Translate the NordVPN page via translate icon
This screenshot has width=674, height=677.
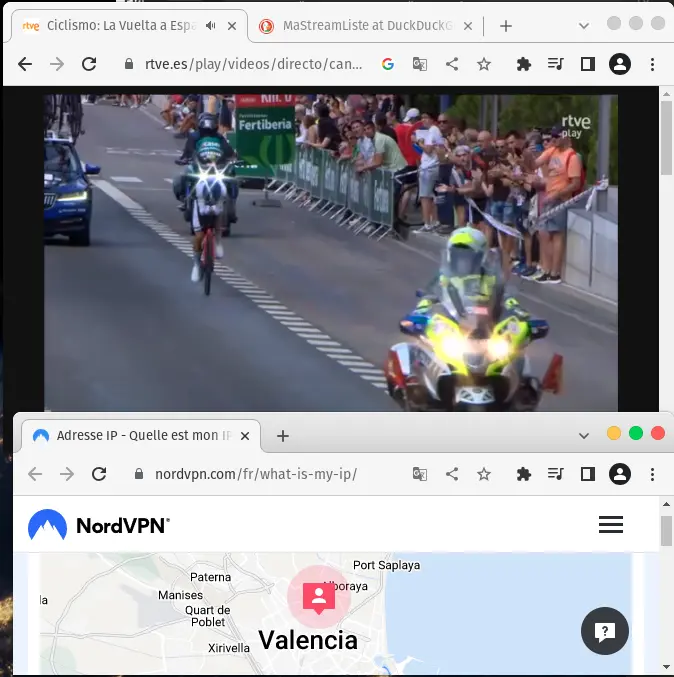[420, 474]
